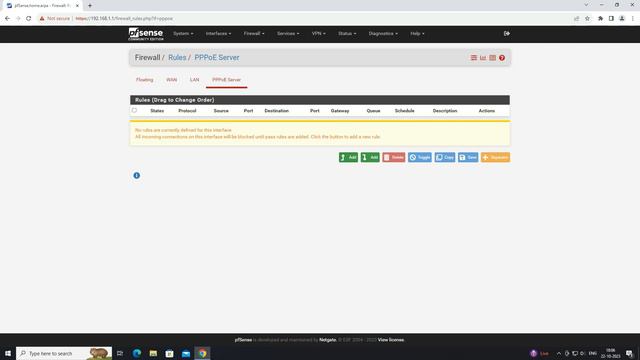Open the Rules breadcrumb link

coord(177,58)
